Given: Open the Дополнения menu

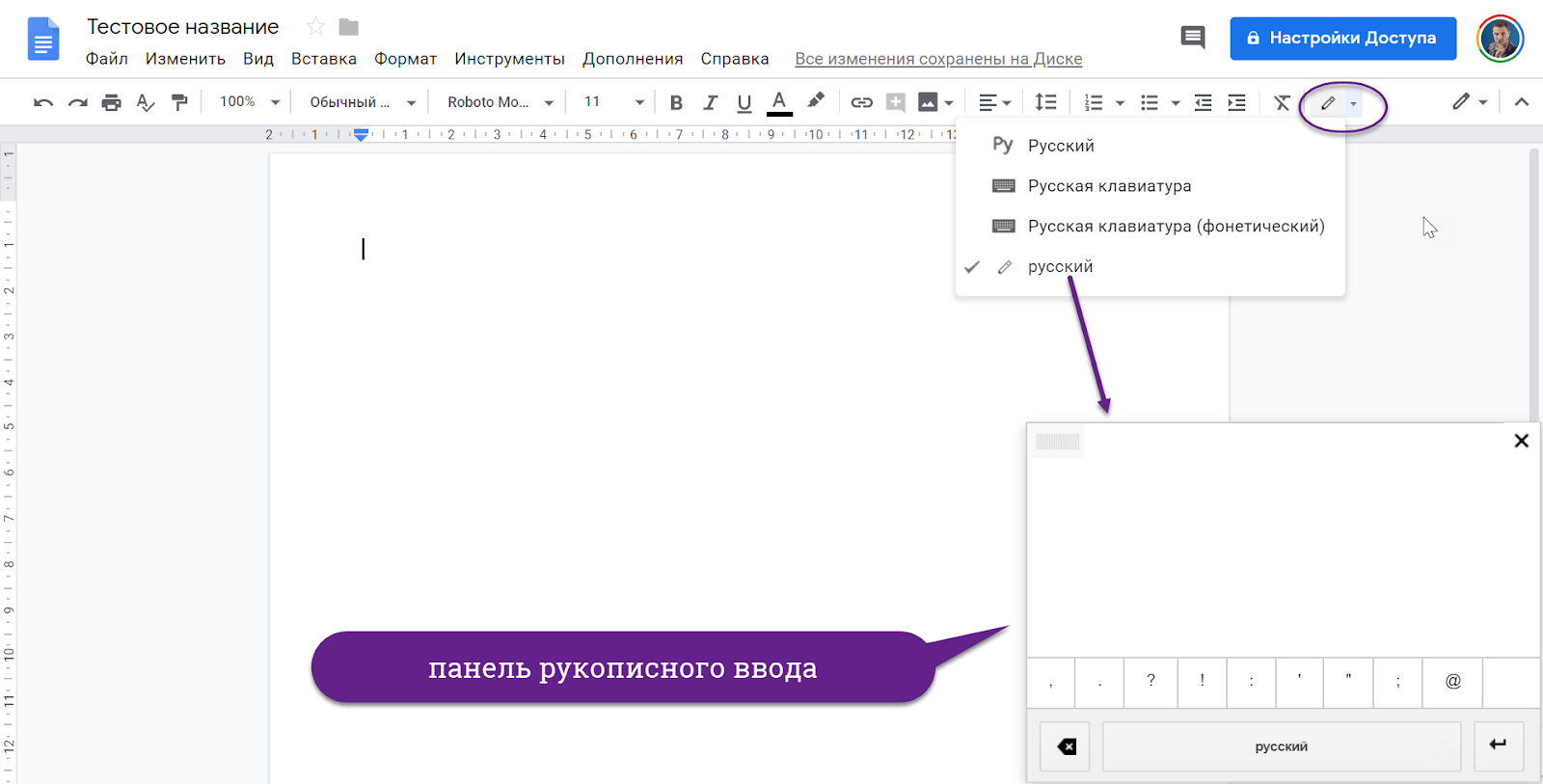Looking at the screenshot, I should tap(633, 59).
